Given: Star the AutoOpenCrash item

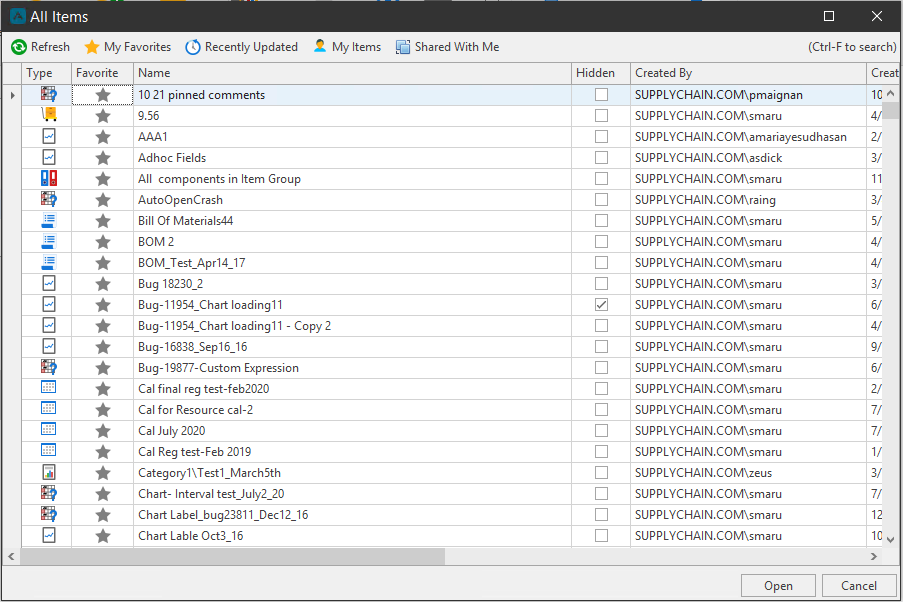Looking at the screenshot, I should (x=103, y=200).
